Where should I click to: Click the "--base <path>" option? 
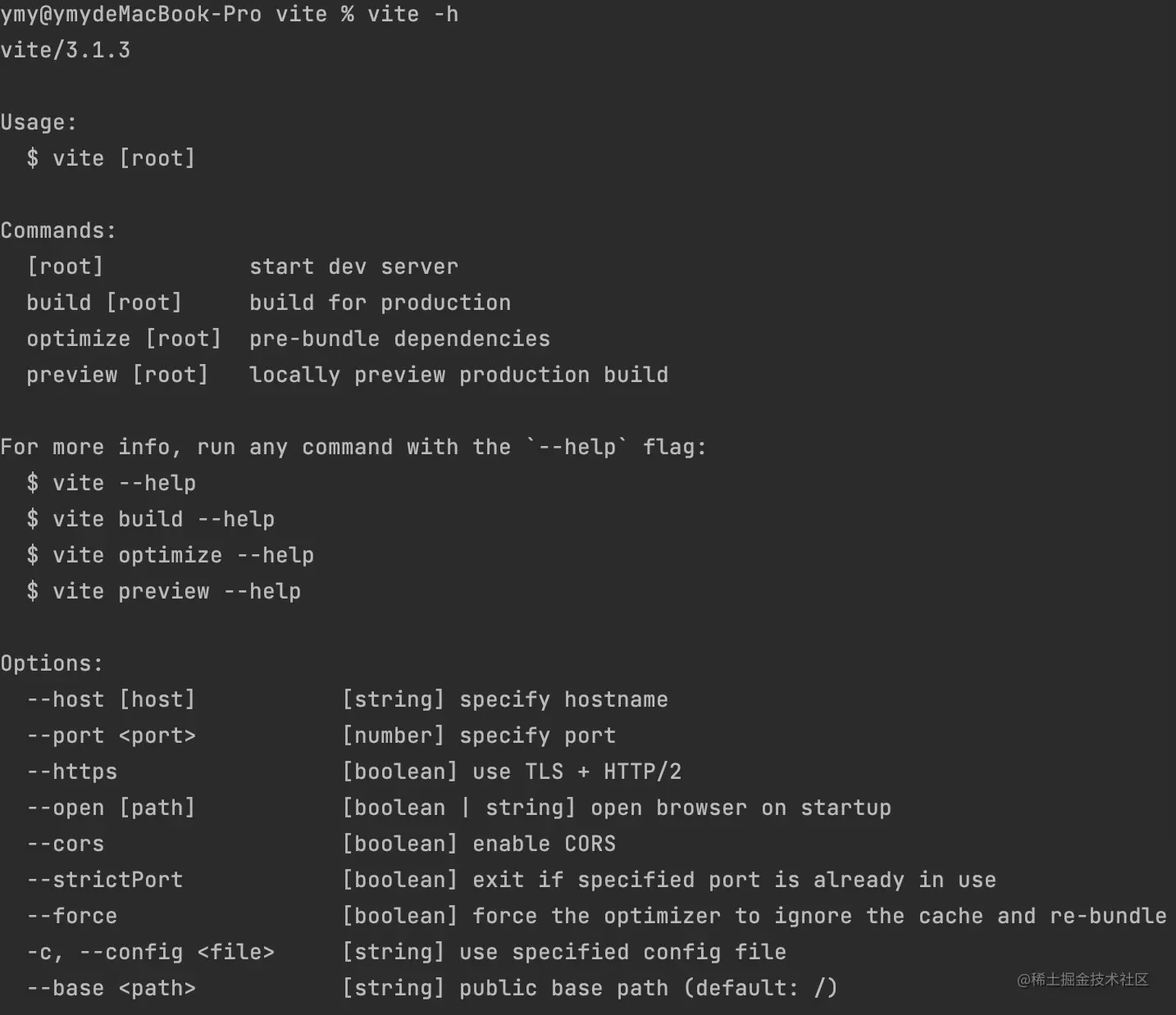tap(111, 989)
